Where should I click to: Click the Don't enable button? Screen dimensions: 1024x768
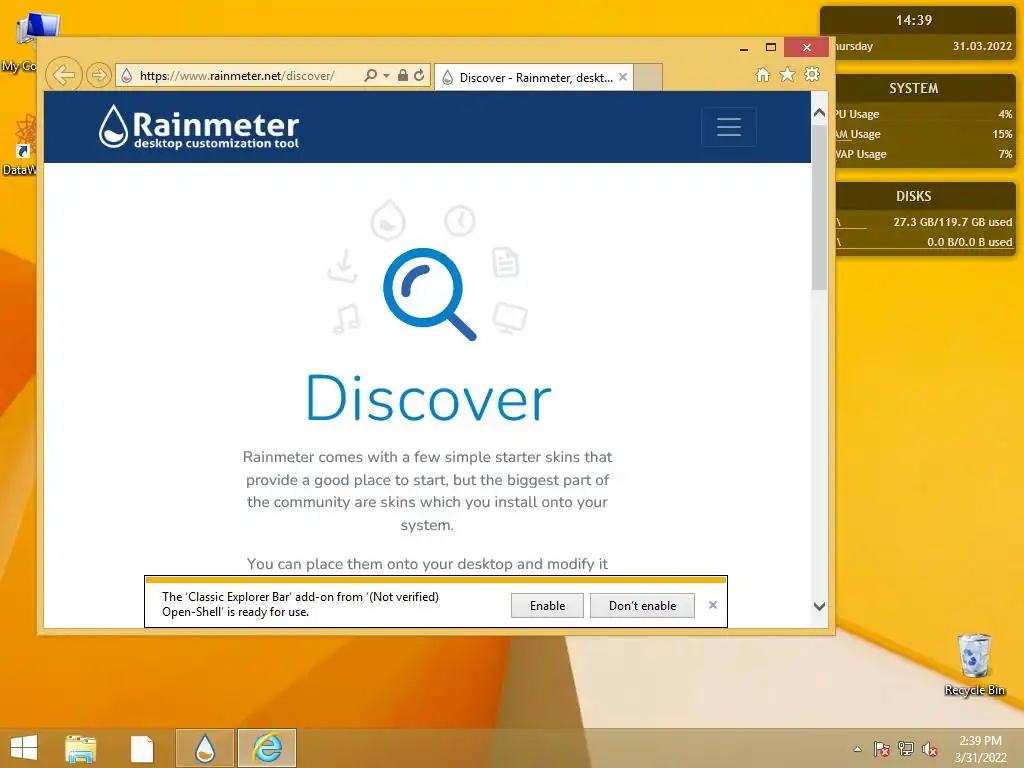[x=642, y=605]
